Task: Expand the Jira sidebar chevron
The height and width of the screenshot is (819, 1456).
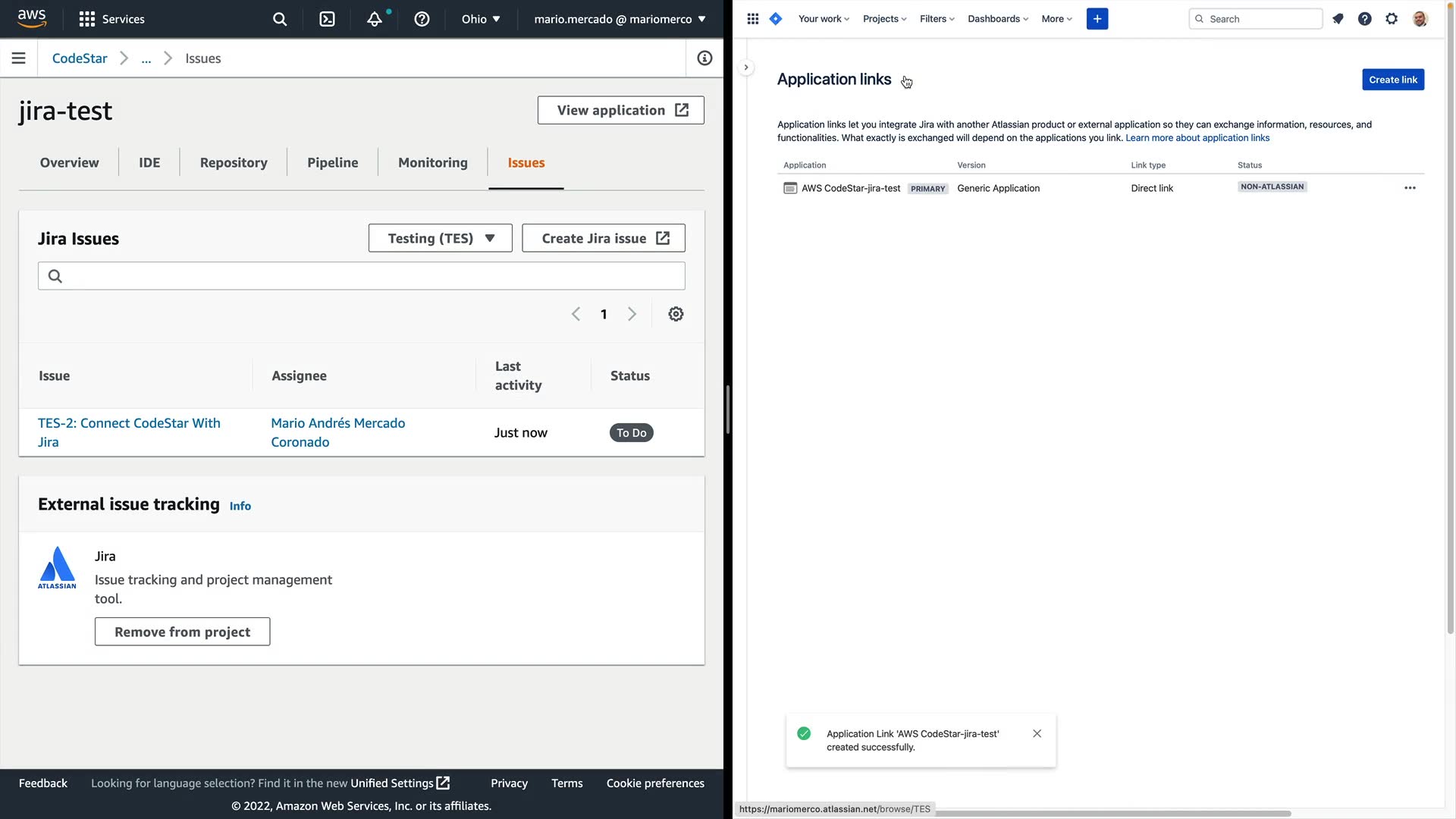Action: pos(746,67)
